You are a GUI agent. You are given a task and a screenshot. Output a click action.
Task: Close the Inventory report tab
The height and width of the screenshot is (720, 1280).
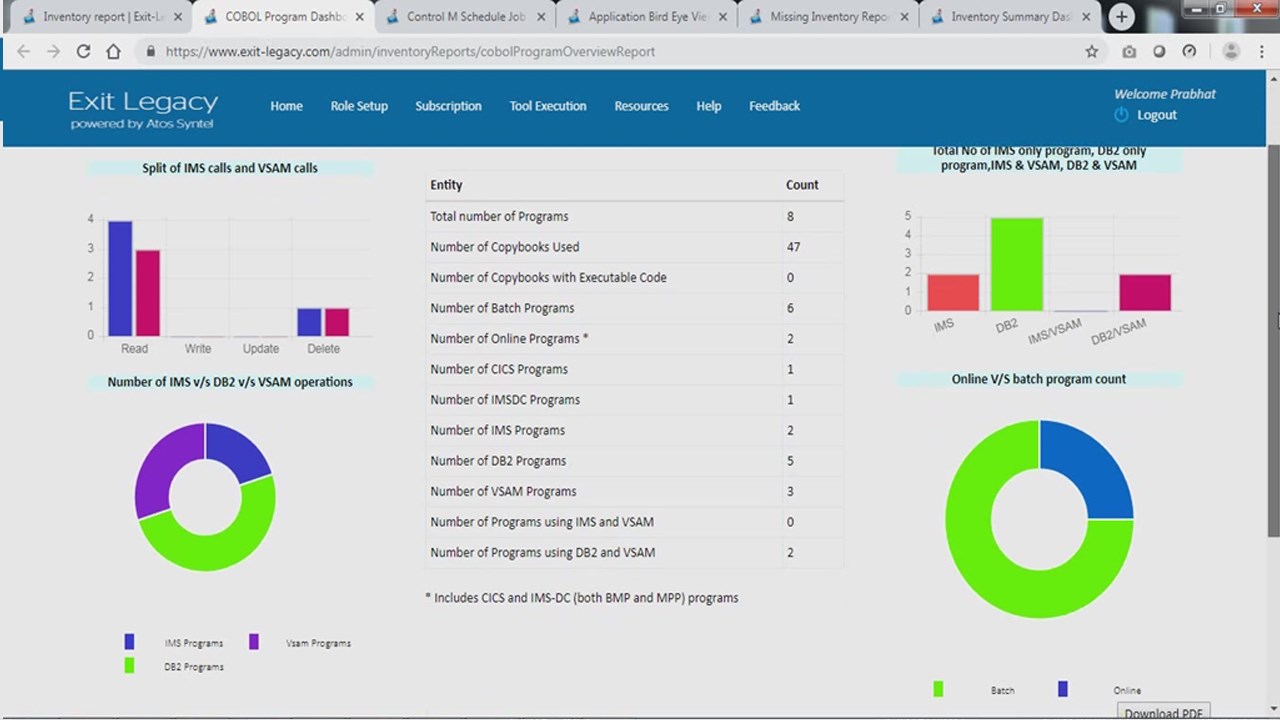178,17
